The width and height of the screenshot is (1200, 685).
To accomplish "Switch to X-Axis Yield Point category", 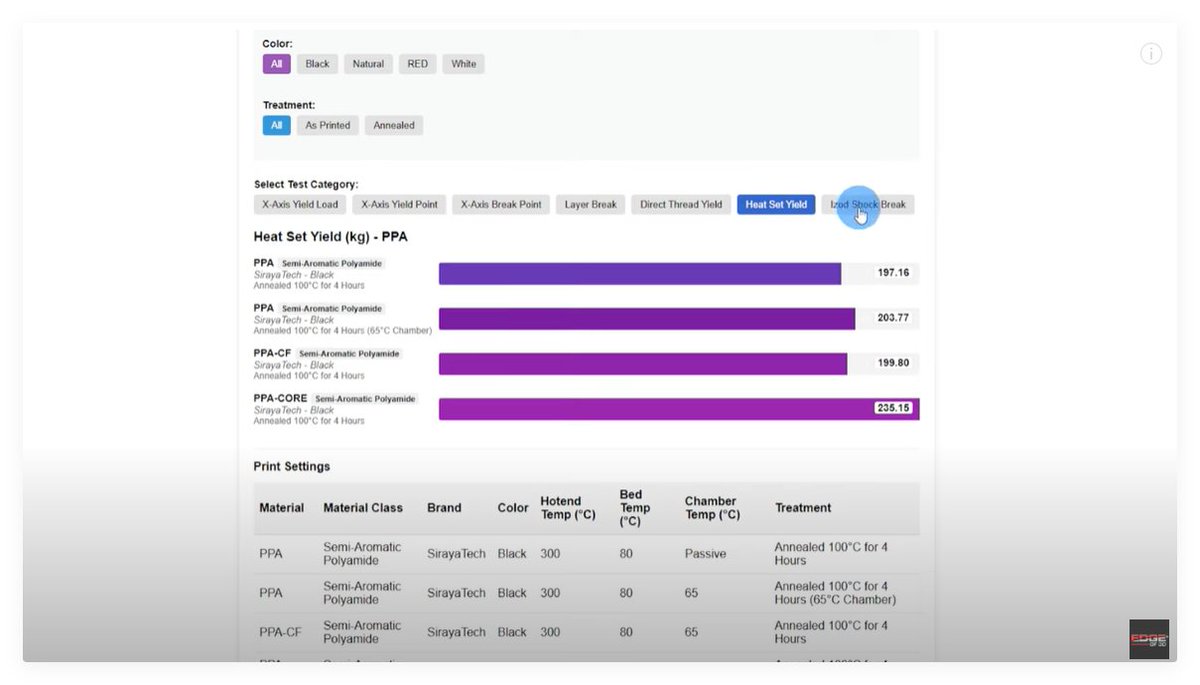I will 400,204.
